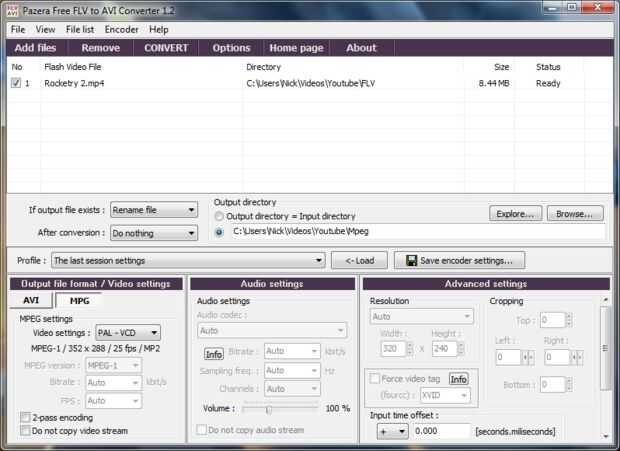Viewport: 620px width, 451px height.
Task: Select the custom output directory radio button
Action: pos(219,232)
